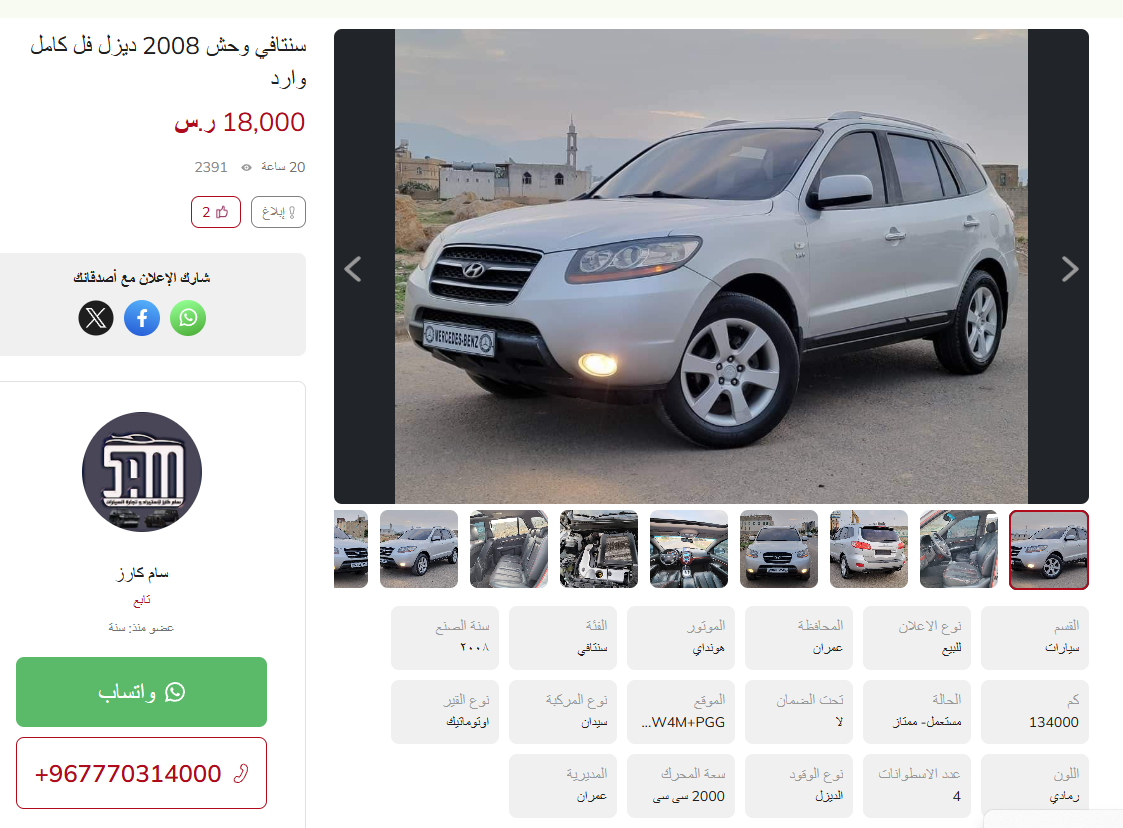This screenshot has height=828, width=1123.
Task: Share the ad on X (Twitter)
Action: (96, 317)
